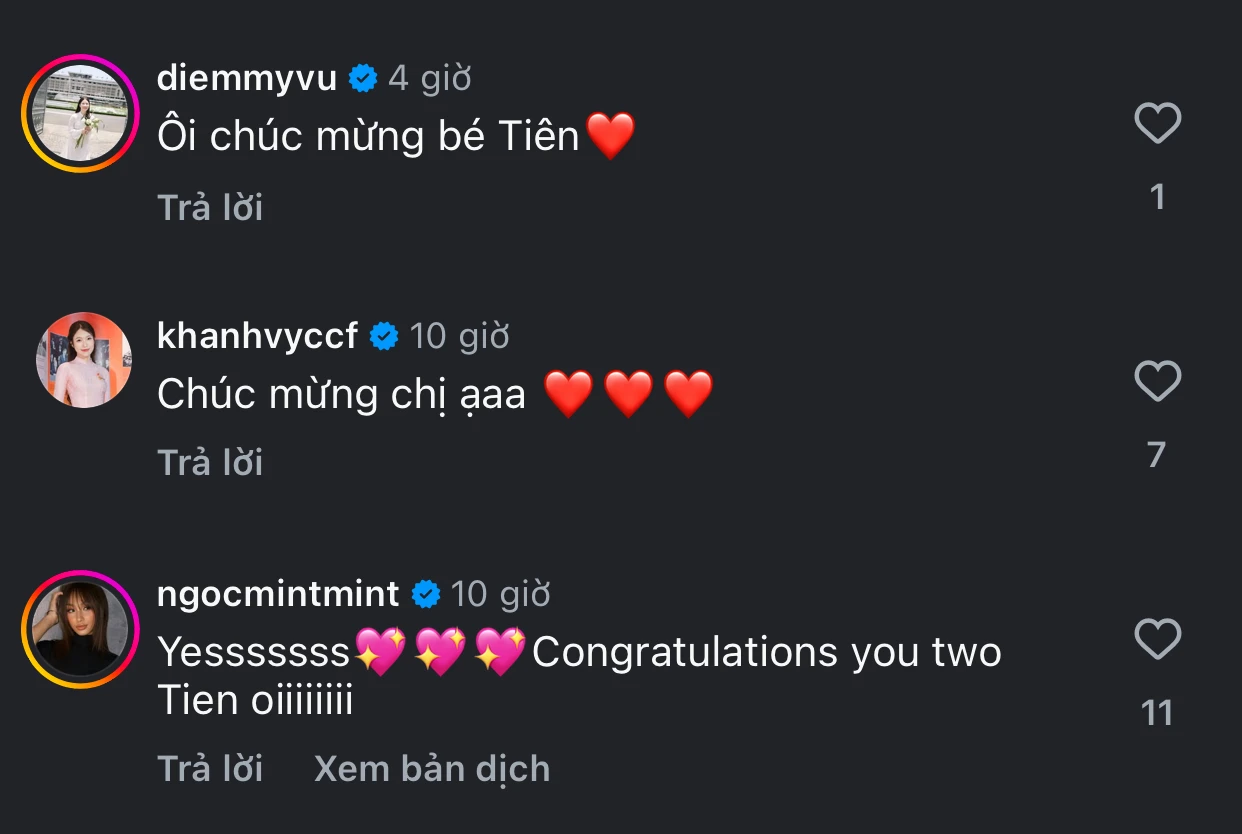Click verified badge next to khanhvyccf
Image resolution: width=1242 pixels, height=834 pixels.
384,337
